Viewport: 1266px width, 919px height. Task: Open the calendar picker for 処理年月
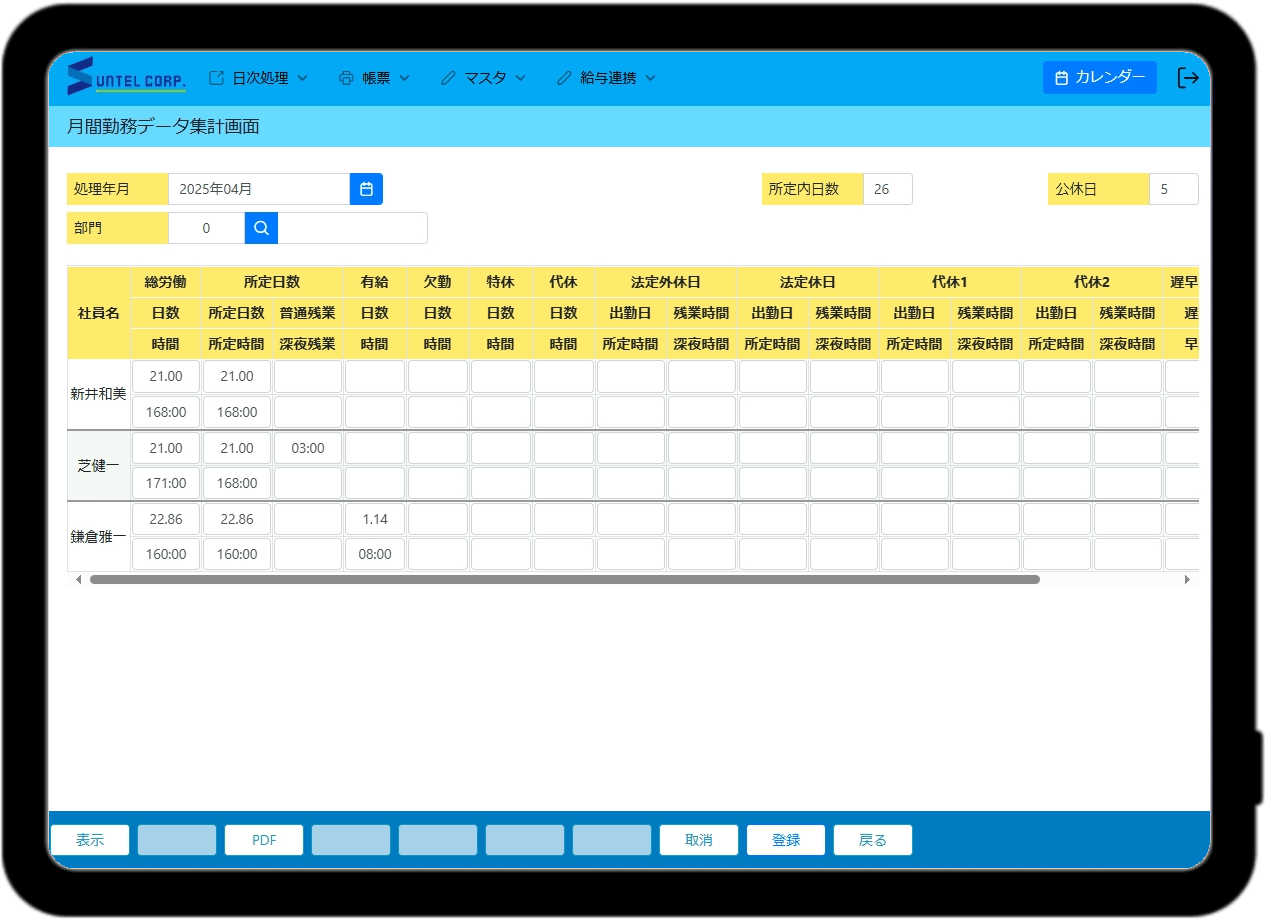click(x=366, y=189)
